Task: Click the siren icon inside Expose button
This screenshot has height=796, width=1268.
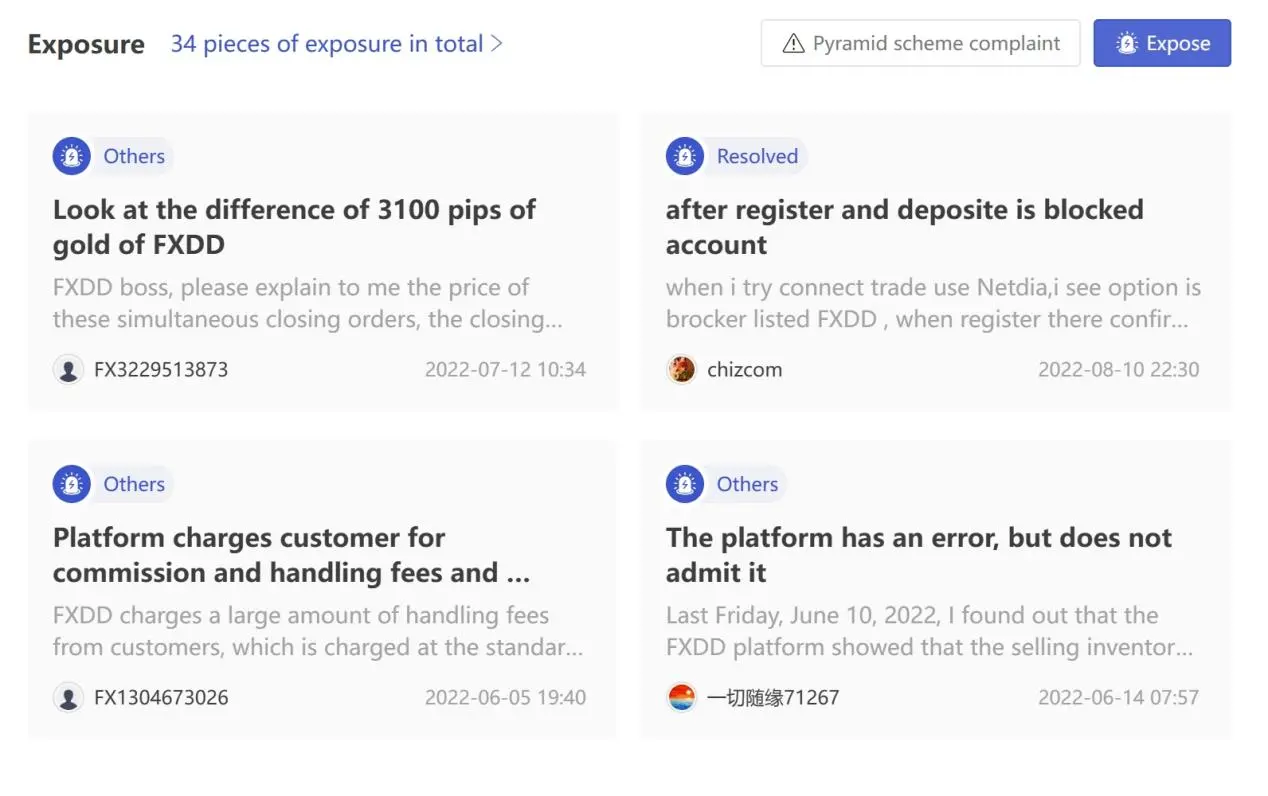Action: [x=1127, y=44]
